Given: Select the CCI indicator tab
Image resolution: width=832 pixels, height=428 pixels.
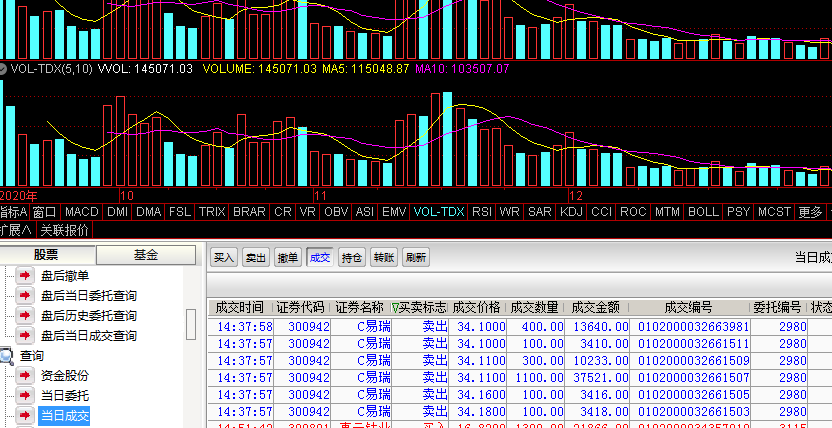Looking at the screenshot, I should (602, 212).
